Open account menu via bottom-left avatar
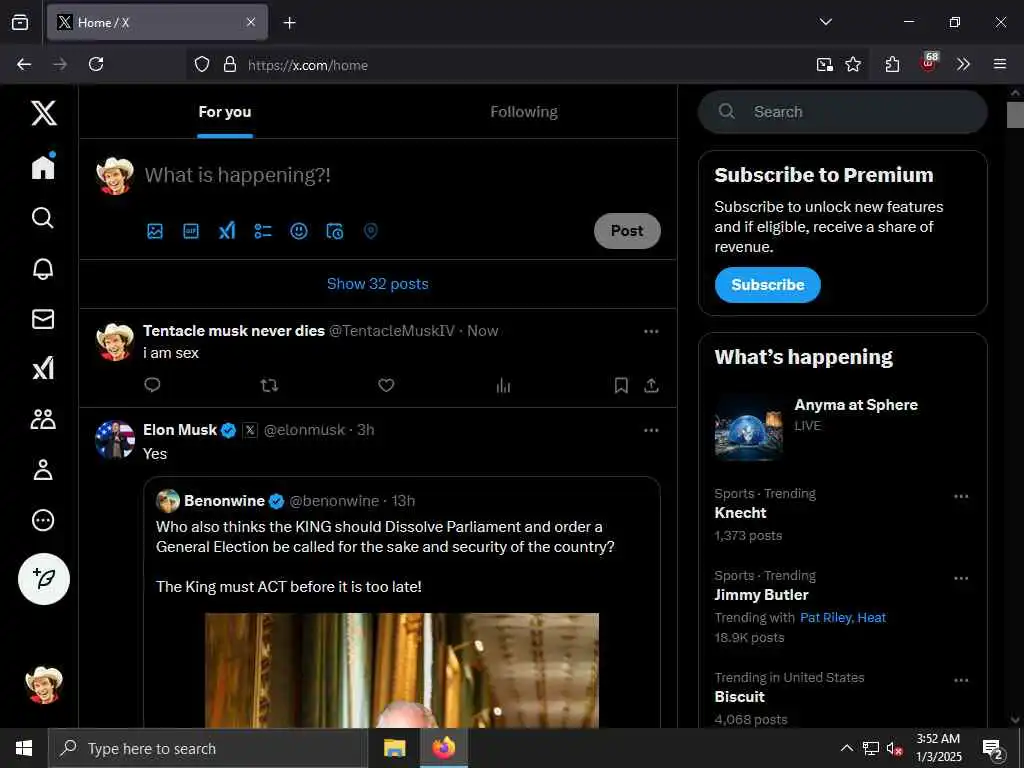Viewport: 1024px width, 768px height. coord(44,685)
